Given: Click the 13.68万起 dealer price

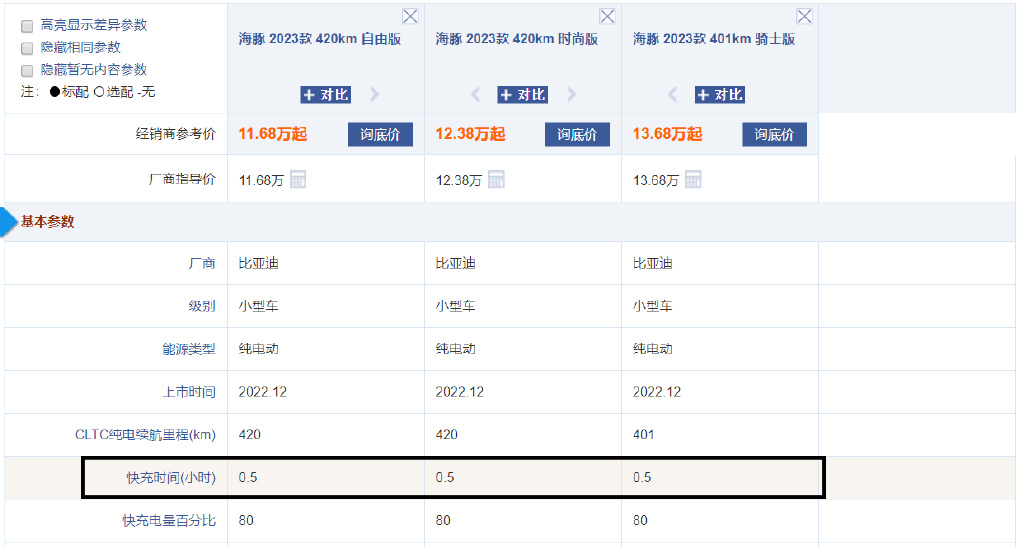Looking at the screenshot, I should click(667, 134).
